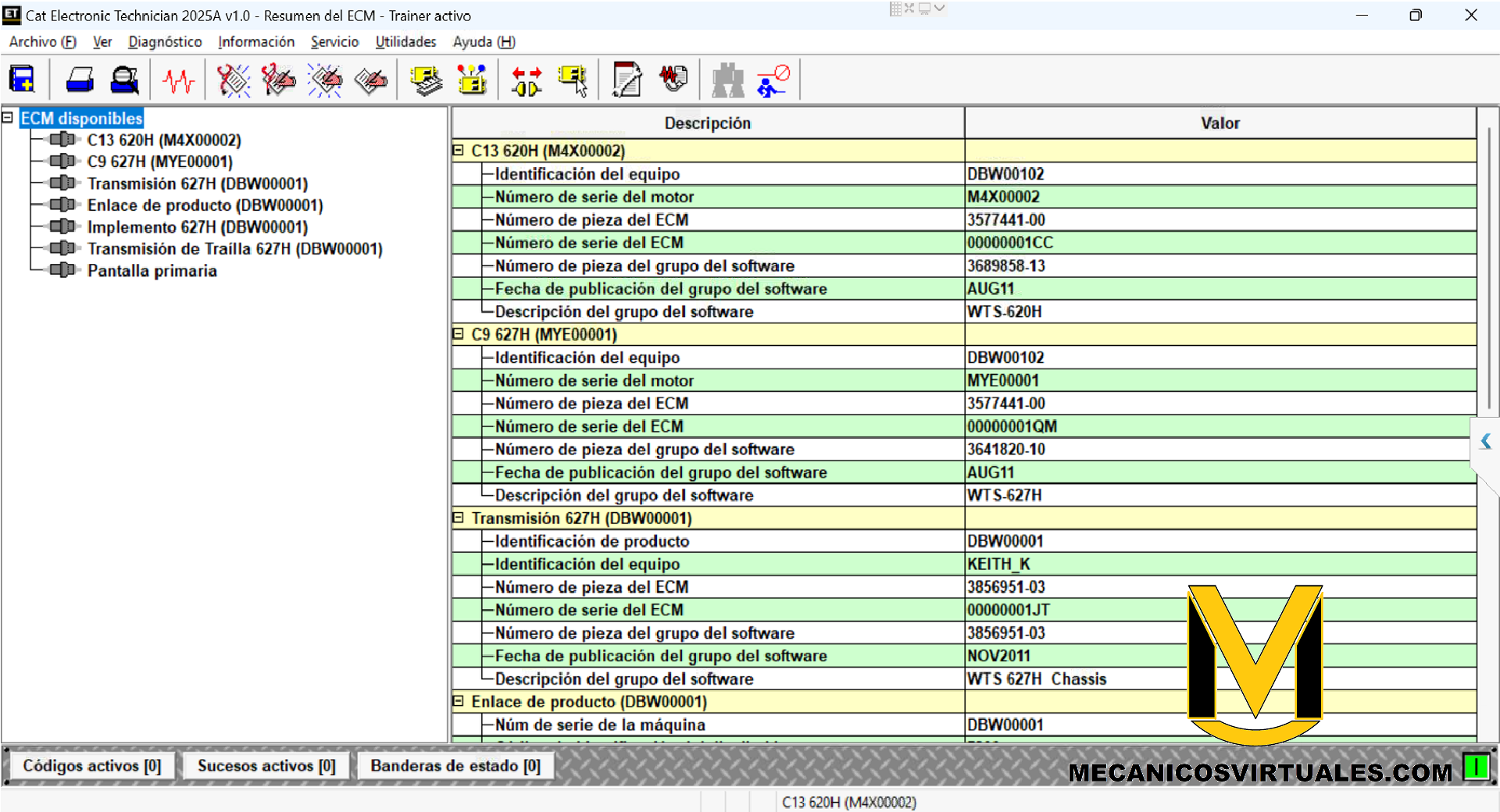Click the Print toolbar icon
The image size is (1500, 812).
80,80
